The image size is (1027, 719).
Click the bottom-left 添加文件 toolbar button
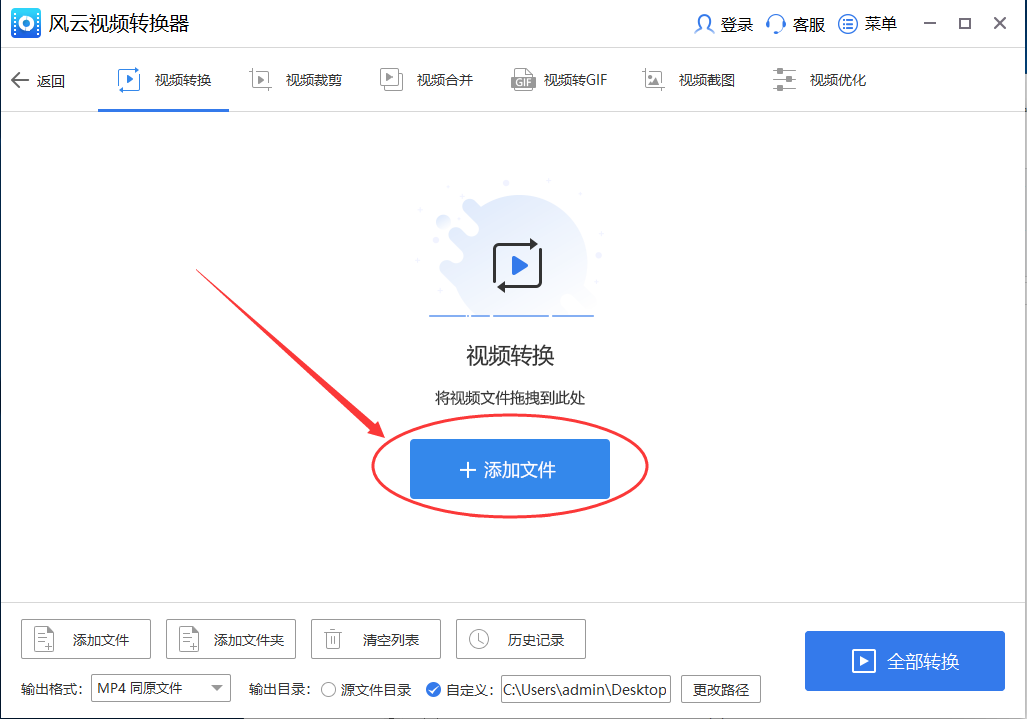(86, 639)
